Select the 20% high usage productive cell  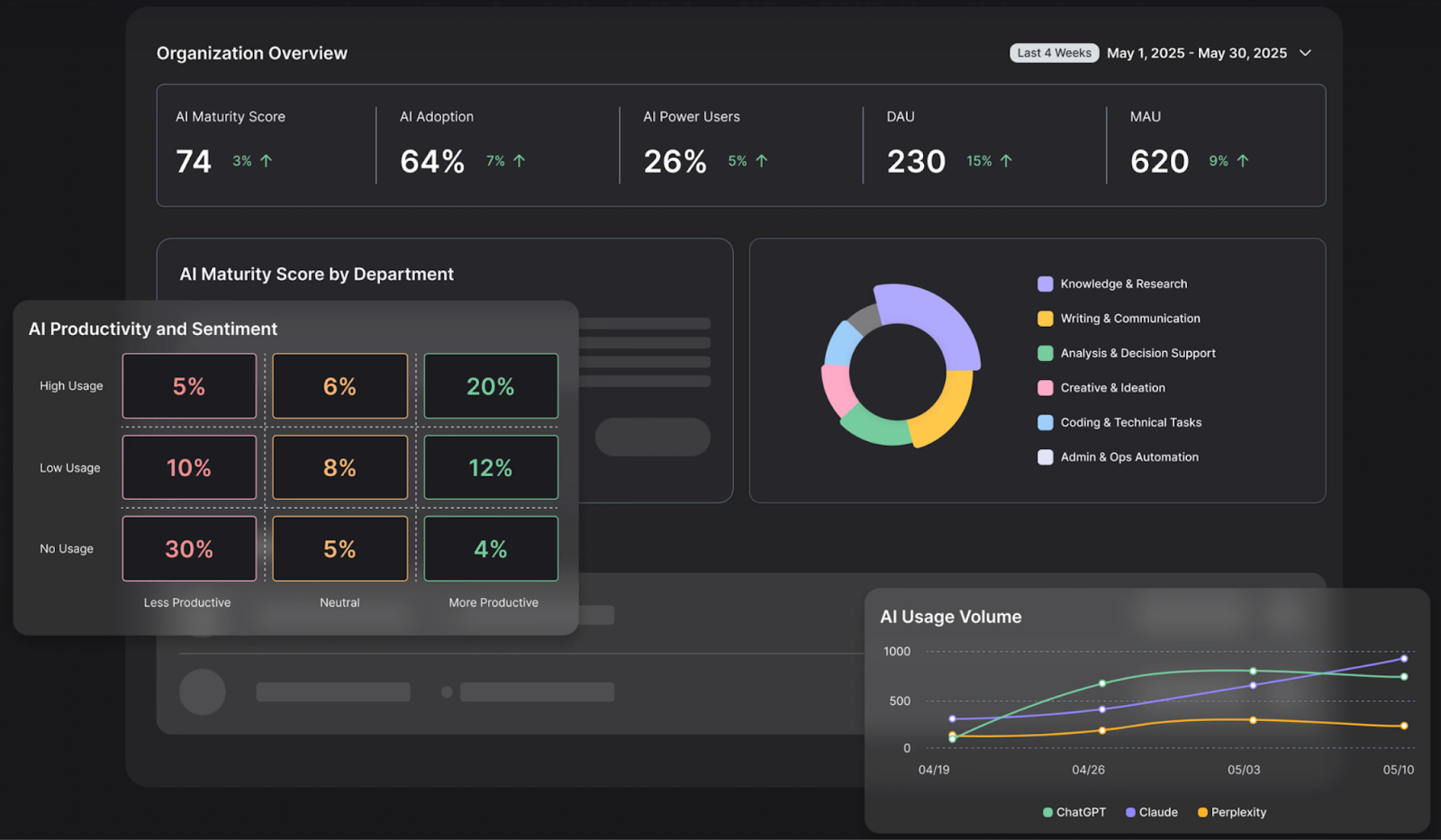(x=491, y=386)
